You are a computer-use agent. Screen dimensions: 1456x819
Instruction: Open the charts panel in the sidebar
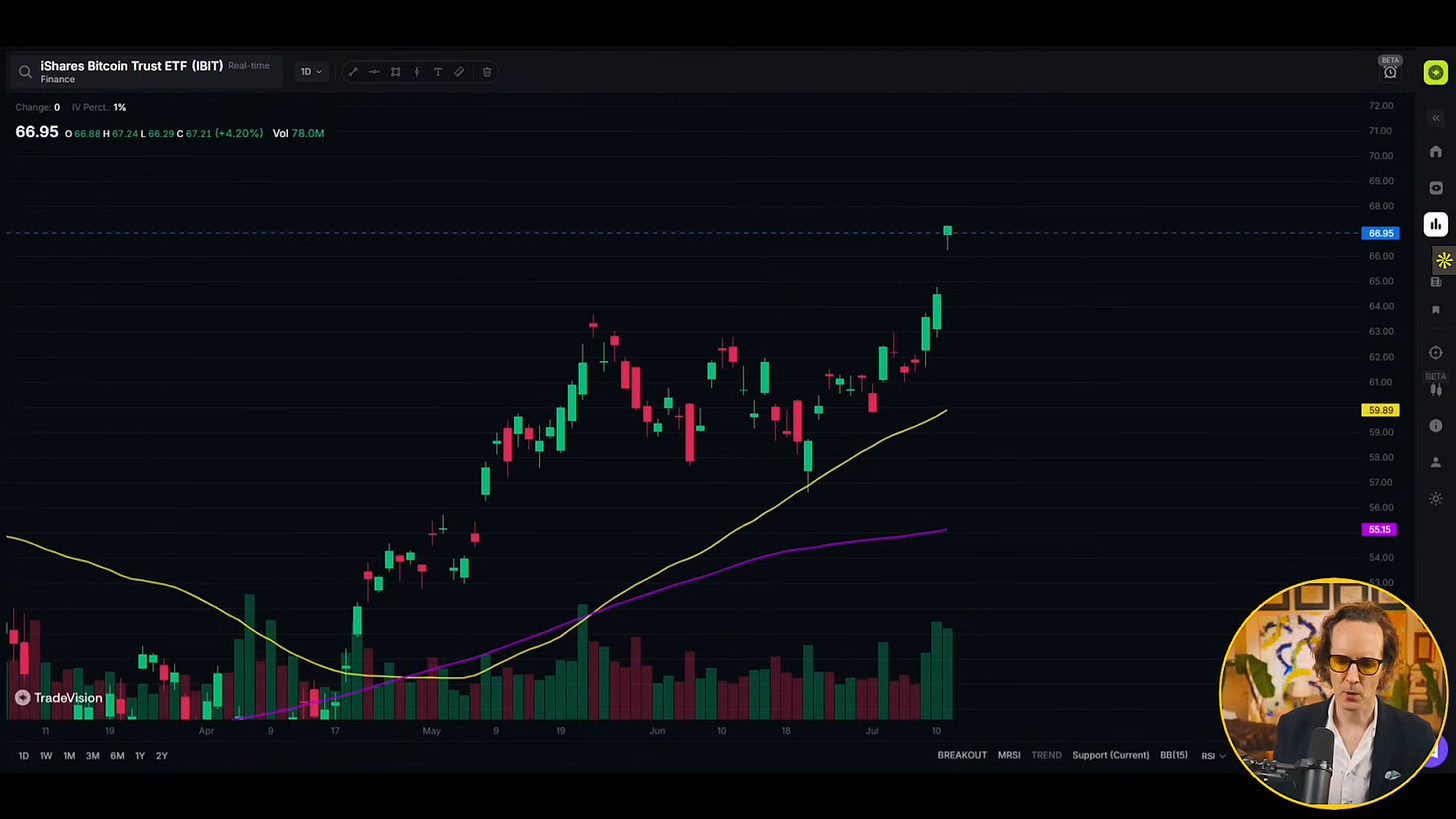point(1436,224)
